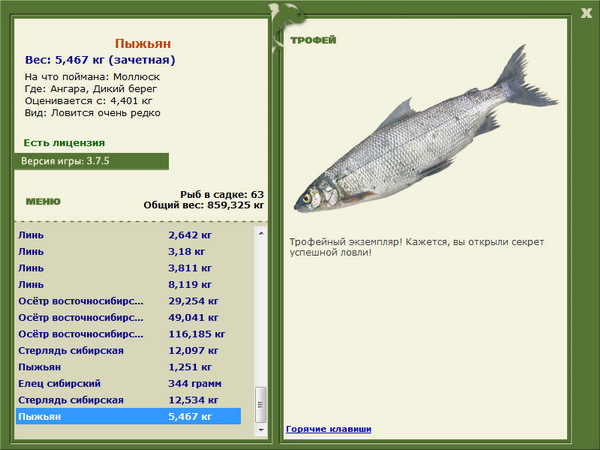Close the trophy window with X
Viewport: 600px width, 450px height.
tap(586, 13)
